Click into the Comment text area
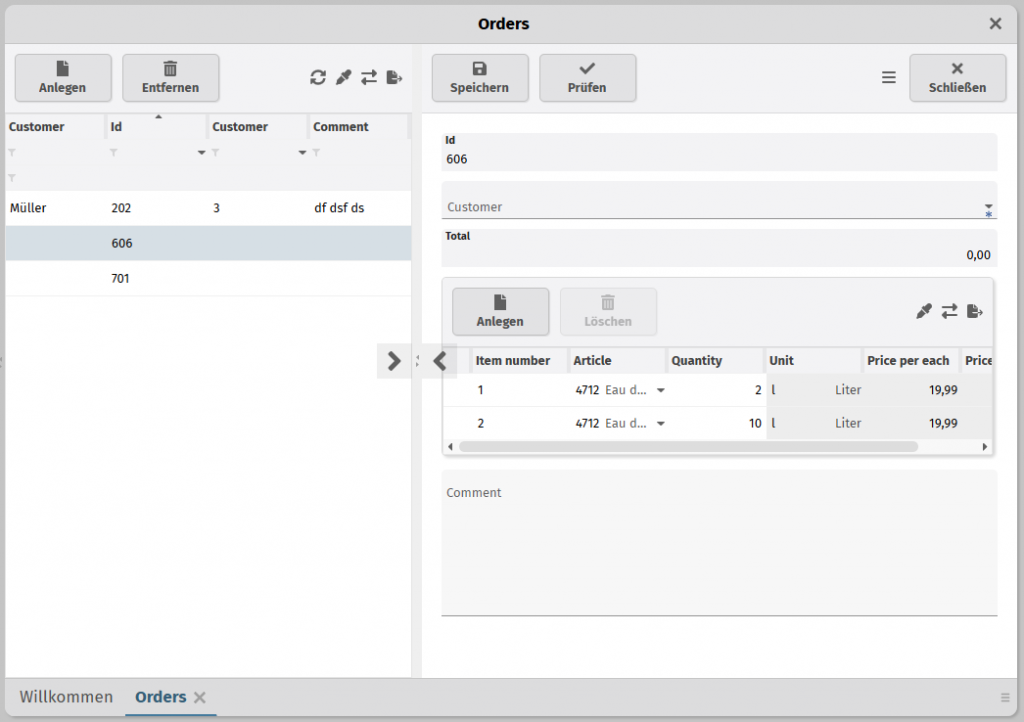 click(719, 550)
